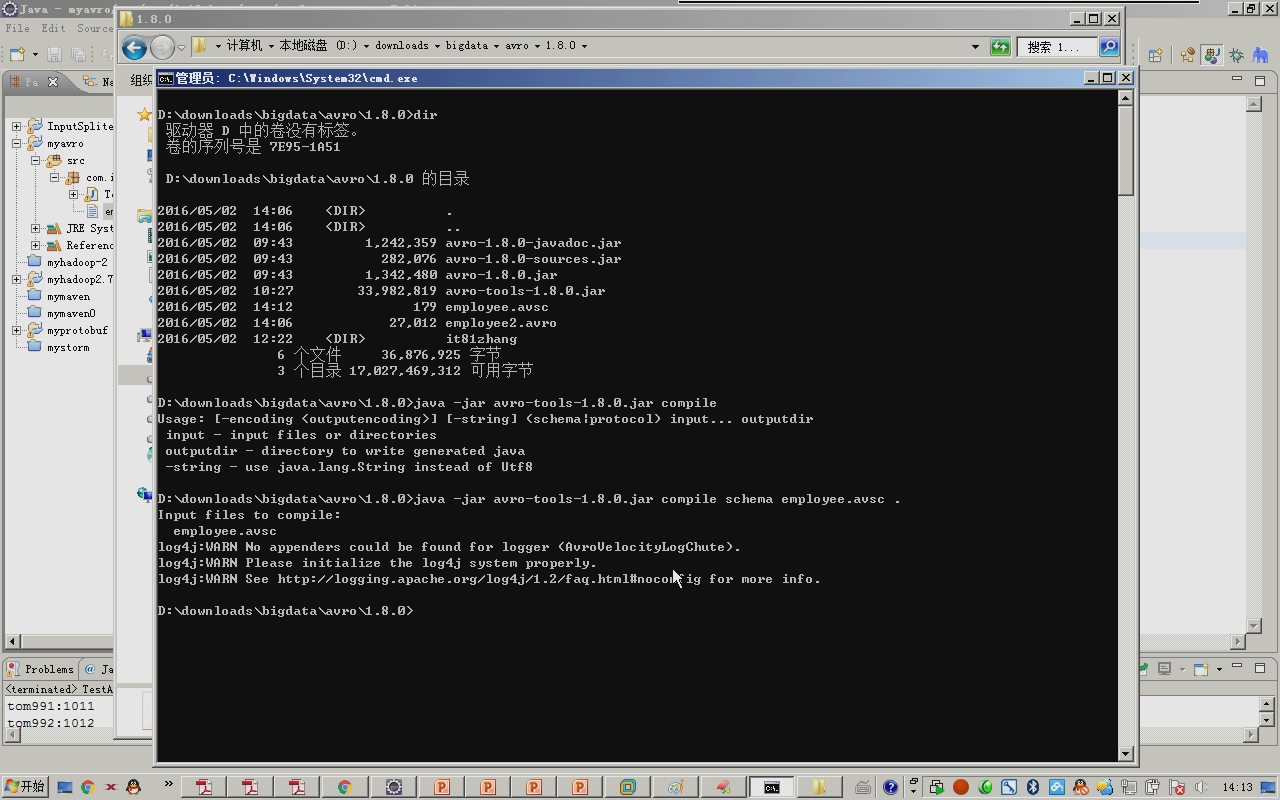Click Eclipse Open Perspective toolbar icon
Viewport: 1280px width, 800px height.
[x=1156, y=55]
